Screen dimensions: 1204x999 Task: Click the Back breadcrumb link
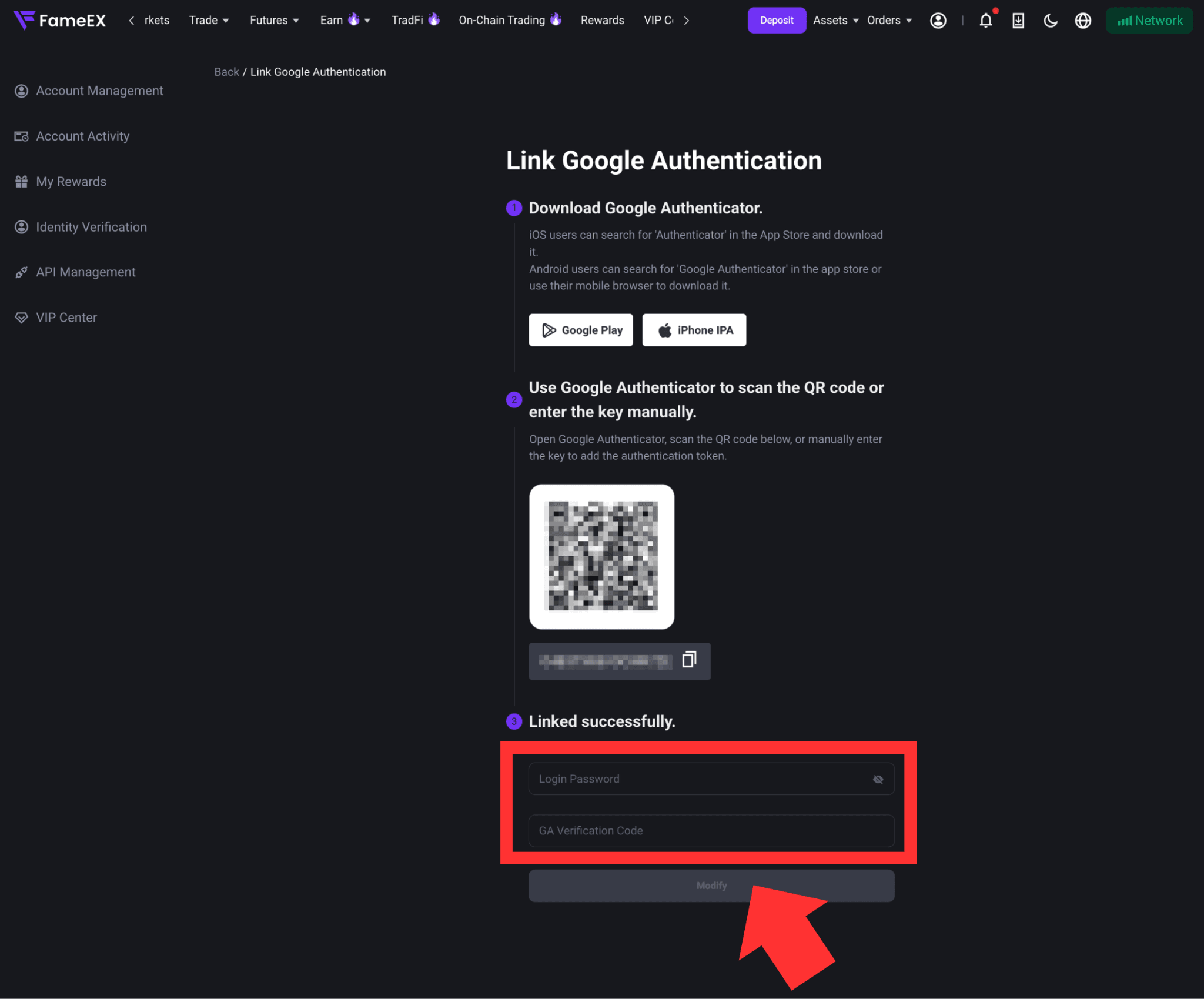226,72
